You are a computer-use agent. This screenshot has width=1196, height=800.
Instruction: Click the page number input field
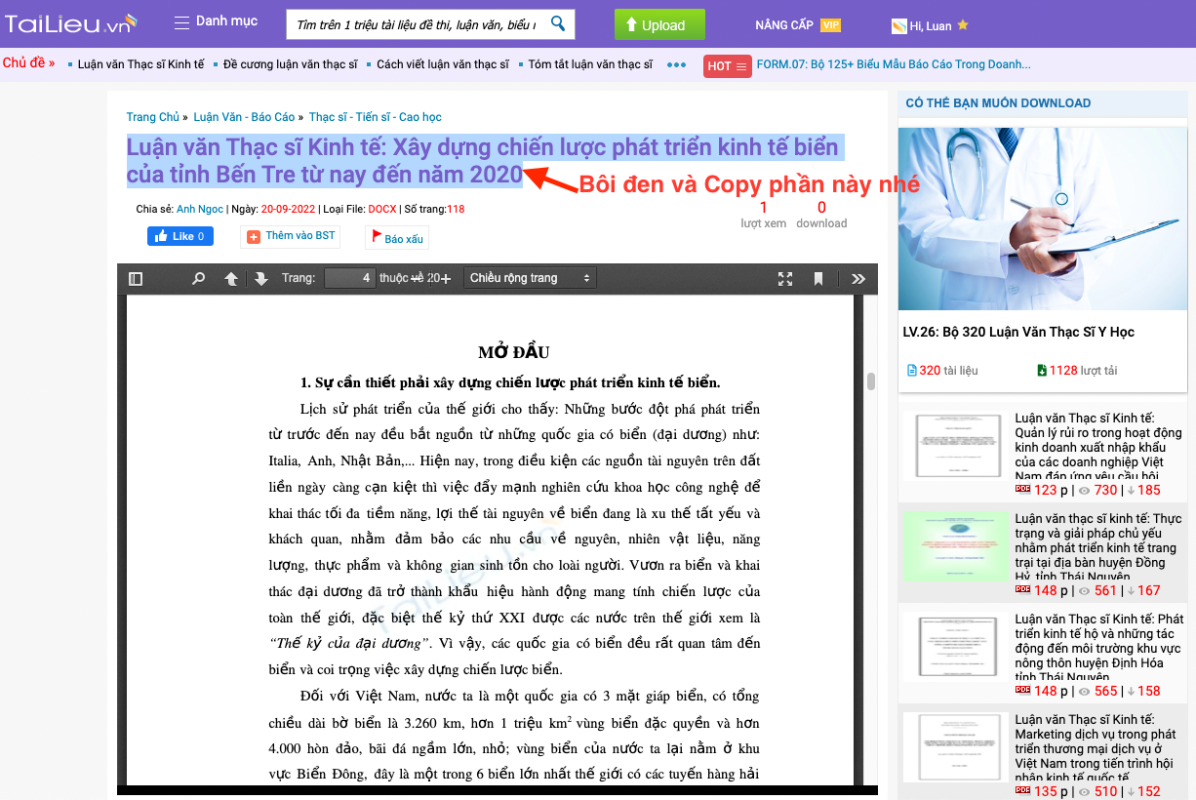coord(350,278)
